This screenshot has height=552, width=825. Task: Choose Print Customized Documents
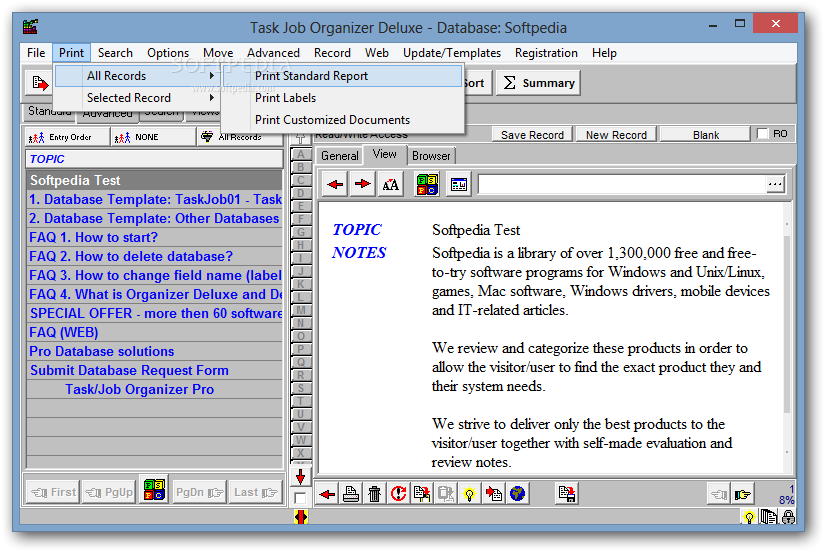(x=343, y=120)
